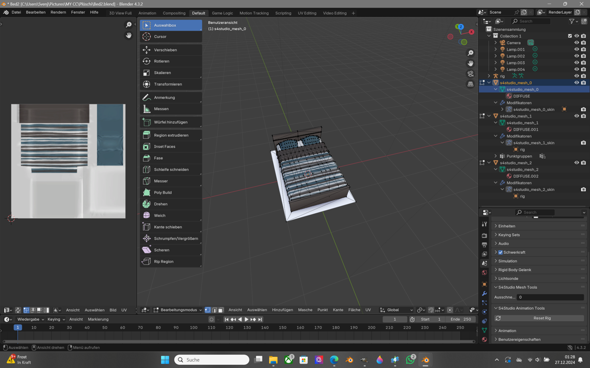Choose the Poly Build tool
Image resolution: width=590 pixels, height=368 pixels.
click(171, 192)
